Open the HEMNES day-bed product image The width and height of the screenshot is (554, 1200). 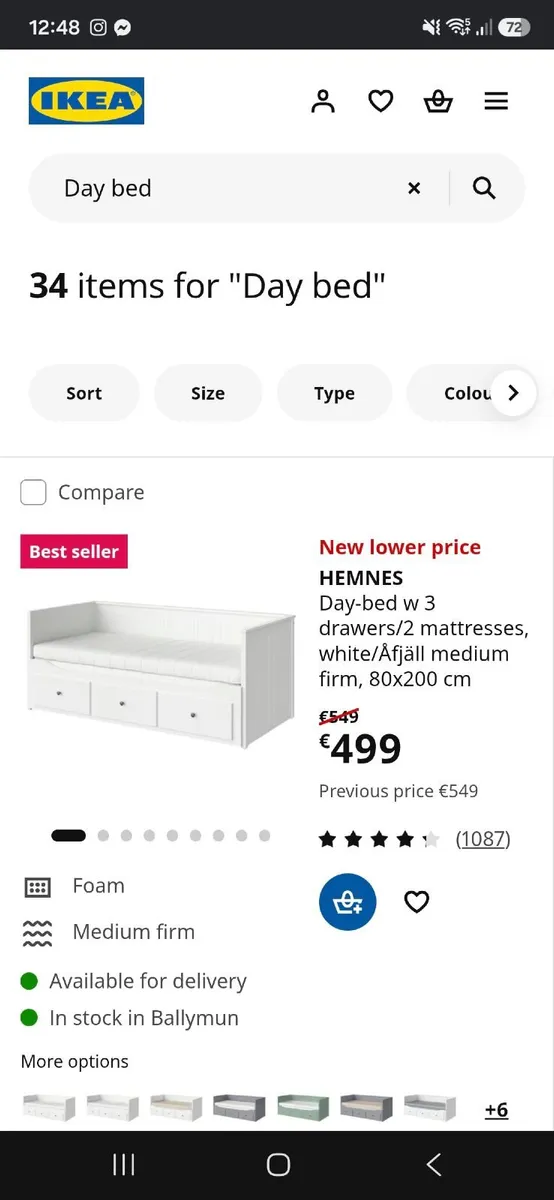coord(161,673)
